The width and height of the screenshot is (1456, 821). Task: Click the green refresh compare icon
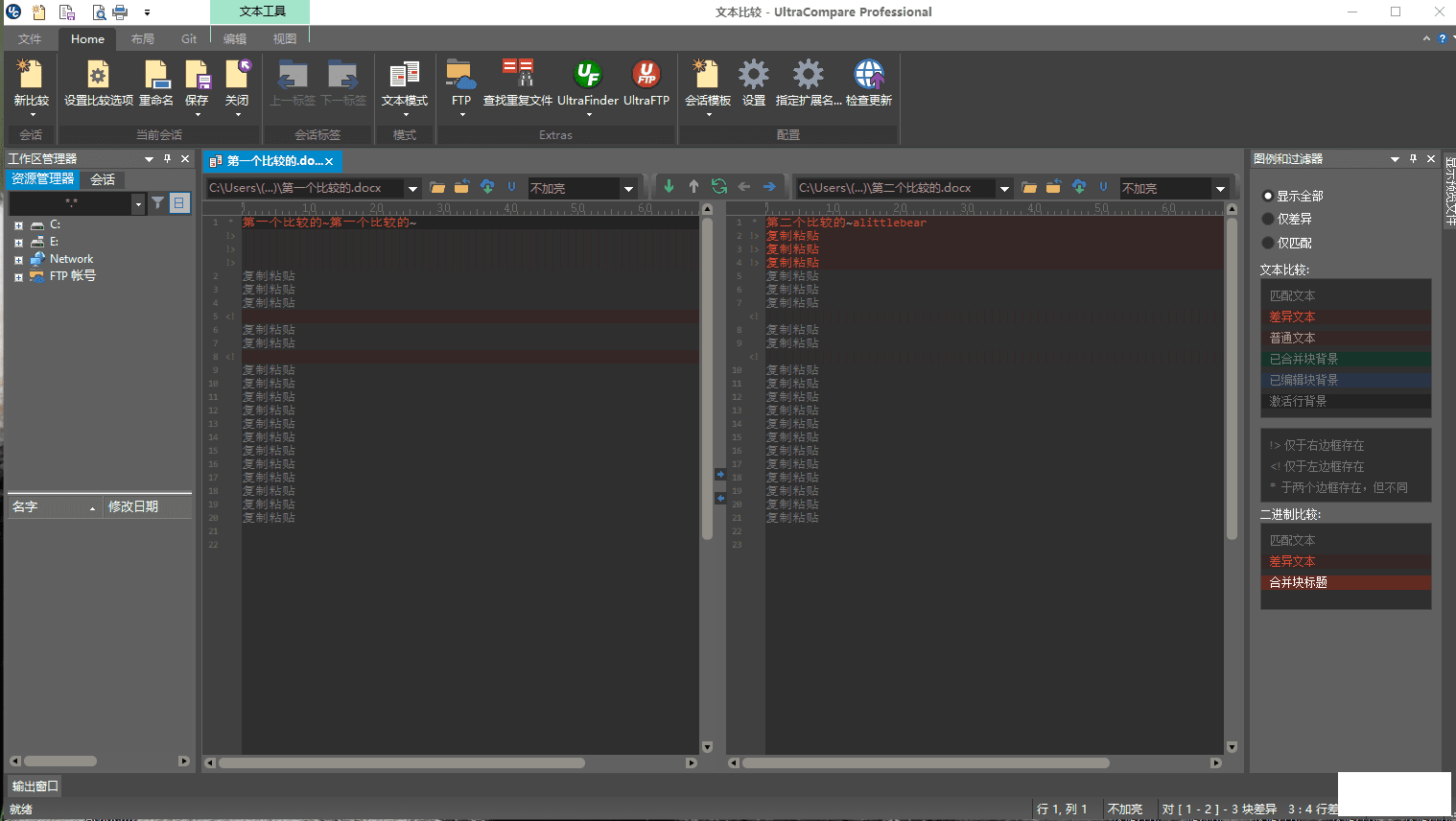coord(719,187)
